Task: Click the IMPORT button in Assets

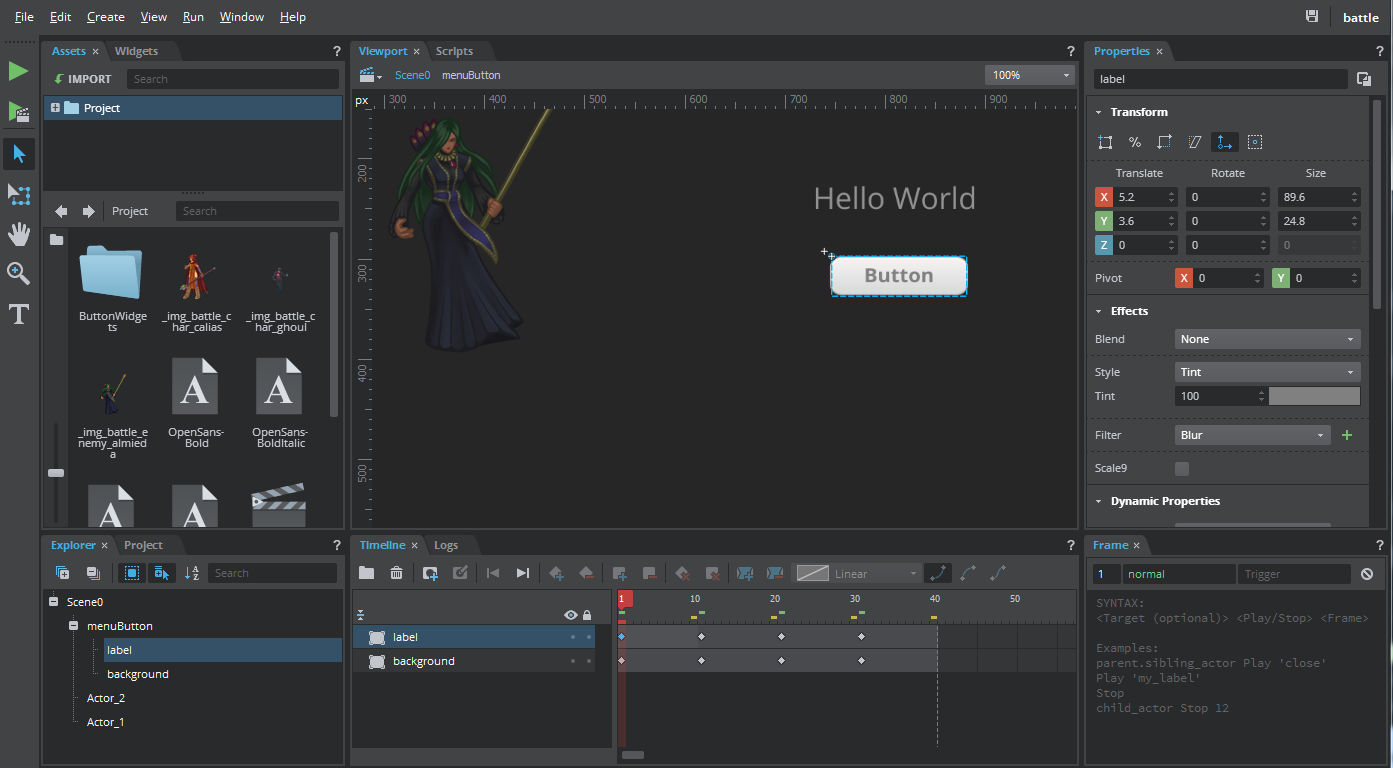Action: pyautogui.click(x=82, y=79)
